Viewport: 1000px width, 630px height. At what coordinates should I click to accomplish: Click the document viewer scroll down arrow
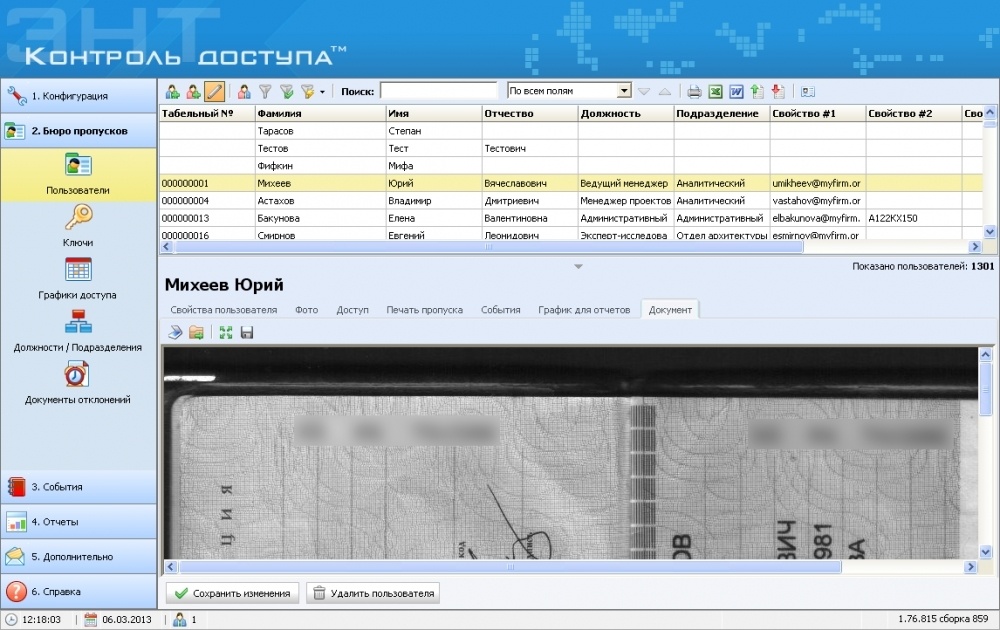(x=985, y=552)
